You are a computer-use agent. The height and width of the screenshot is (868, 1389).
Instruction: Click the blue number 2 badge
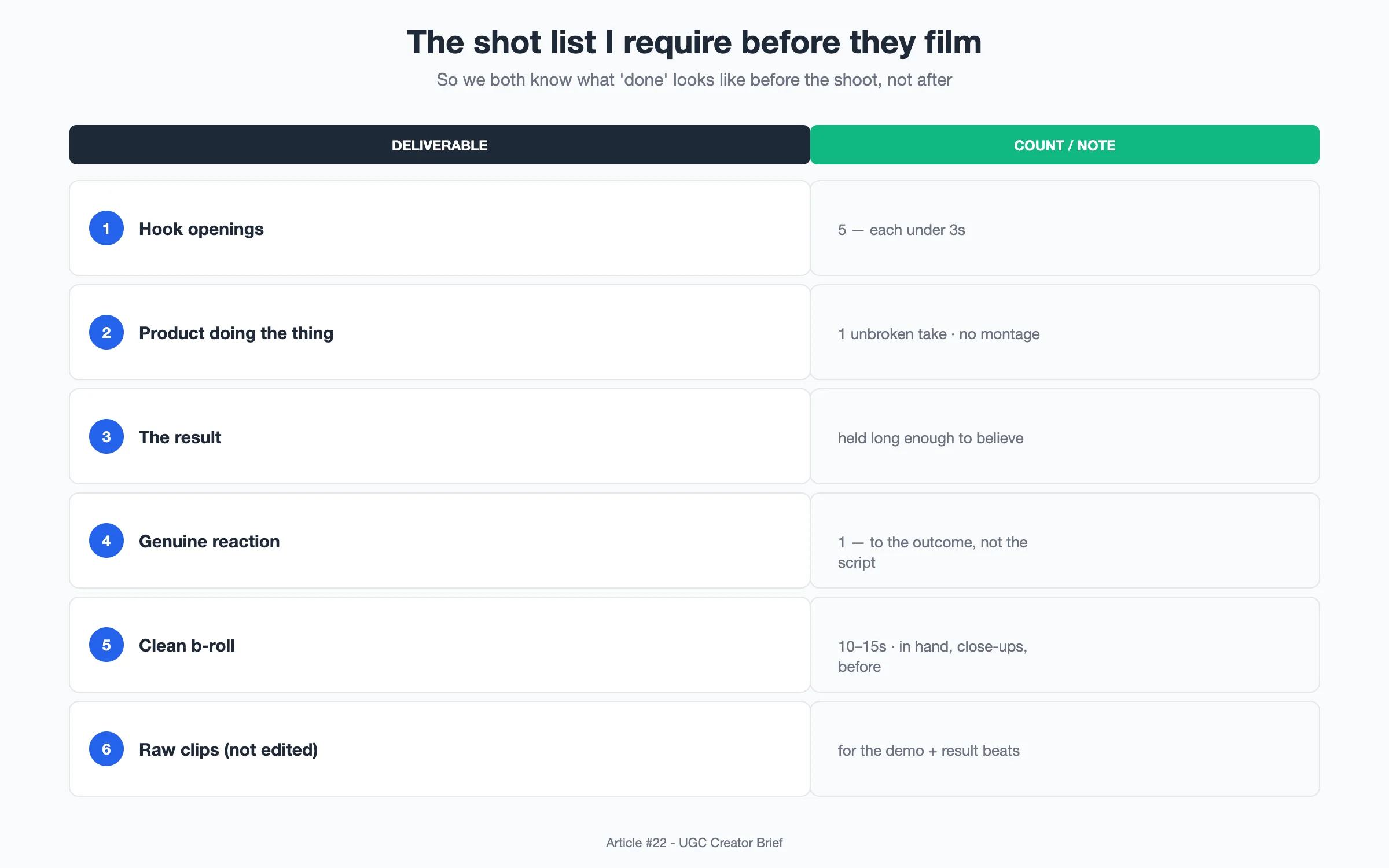coord(106,332)
